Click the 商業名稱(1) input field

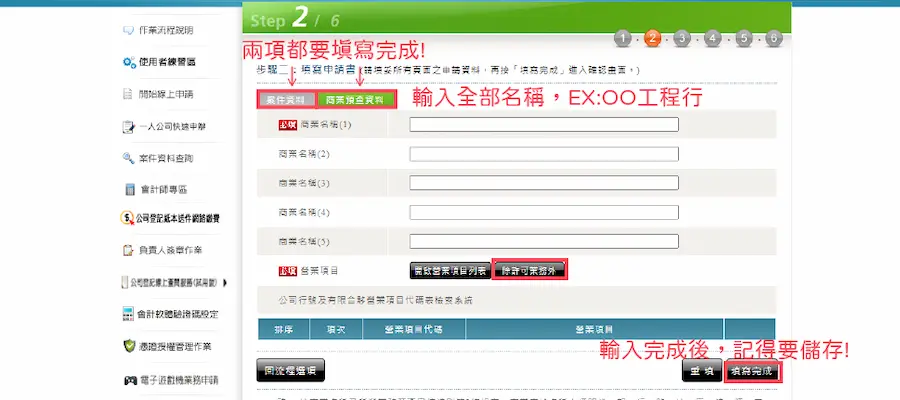pyautogui.click(x=544, y=125)
